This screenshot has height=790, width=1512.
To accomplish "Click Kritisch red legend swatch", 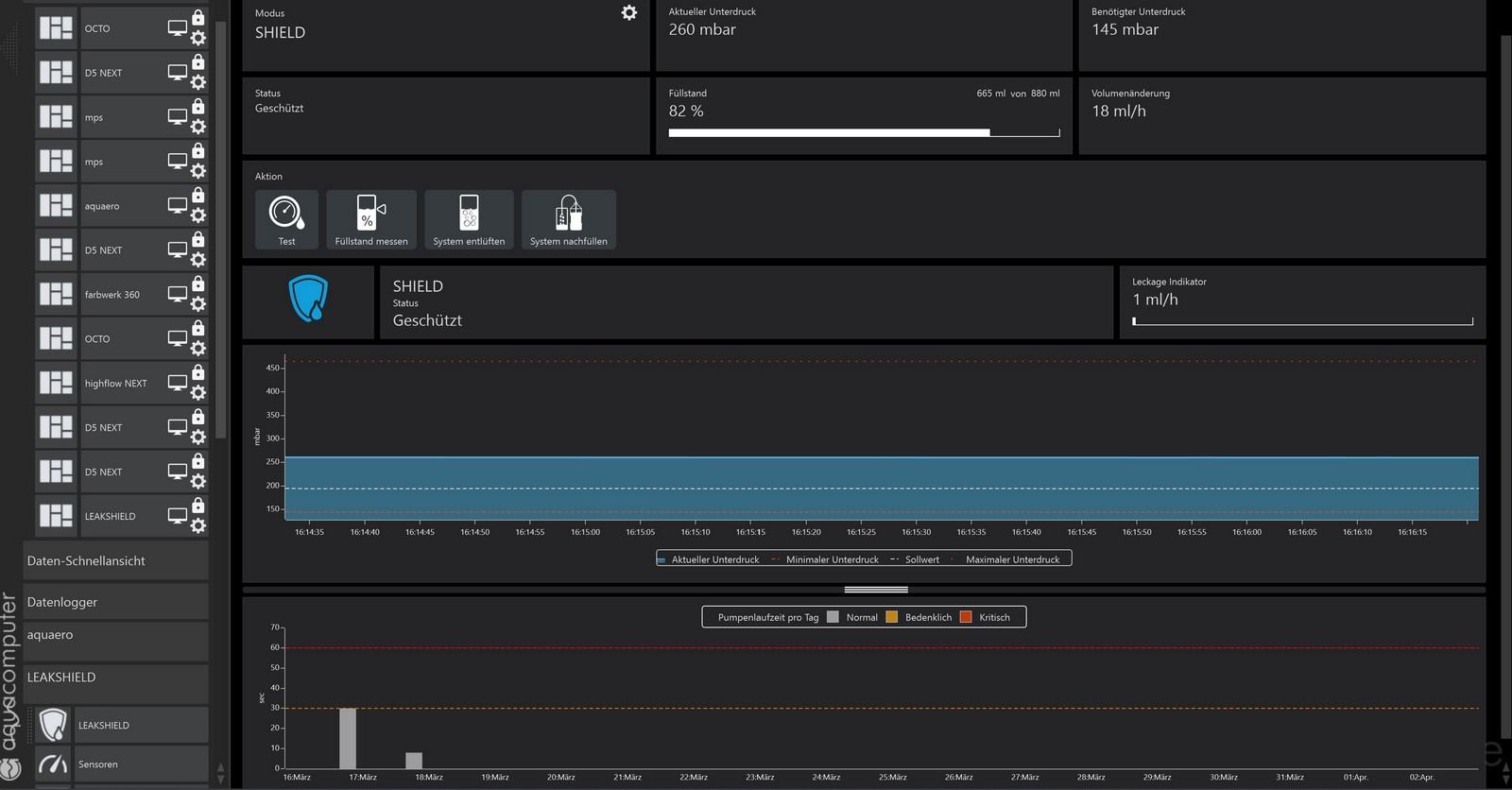I will click(x=966, y=617).
